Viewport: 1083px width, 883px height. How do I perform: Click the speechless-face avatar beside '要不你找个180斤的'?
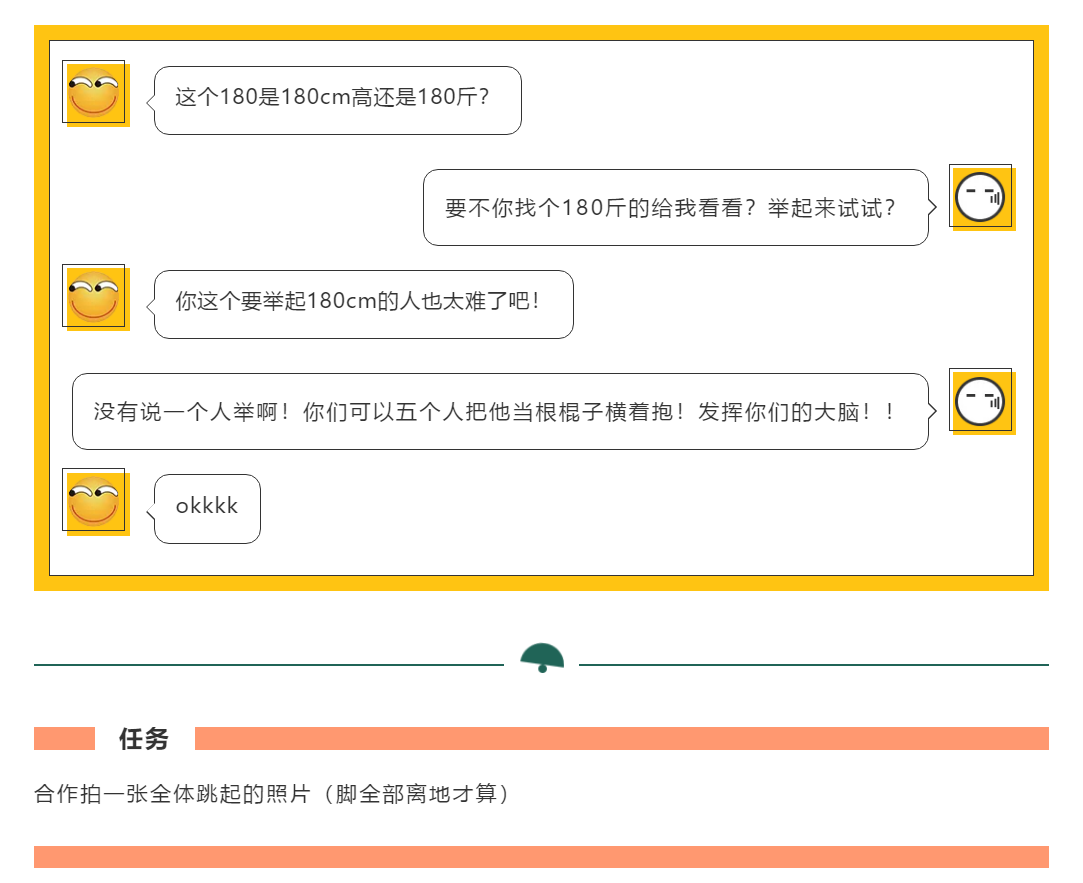click(981, 198)
